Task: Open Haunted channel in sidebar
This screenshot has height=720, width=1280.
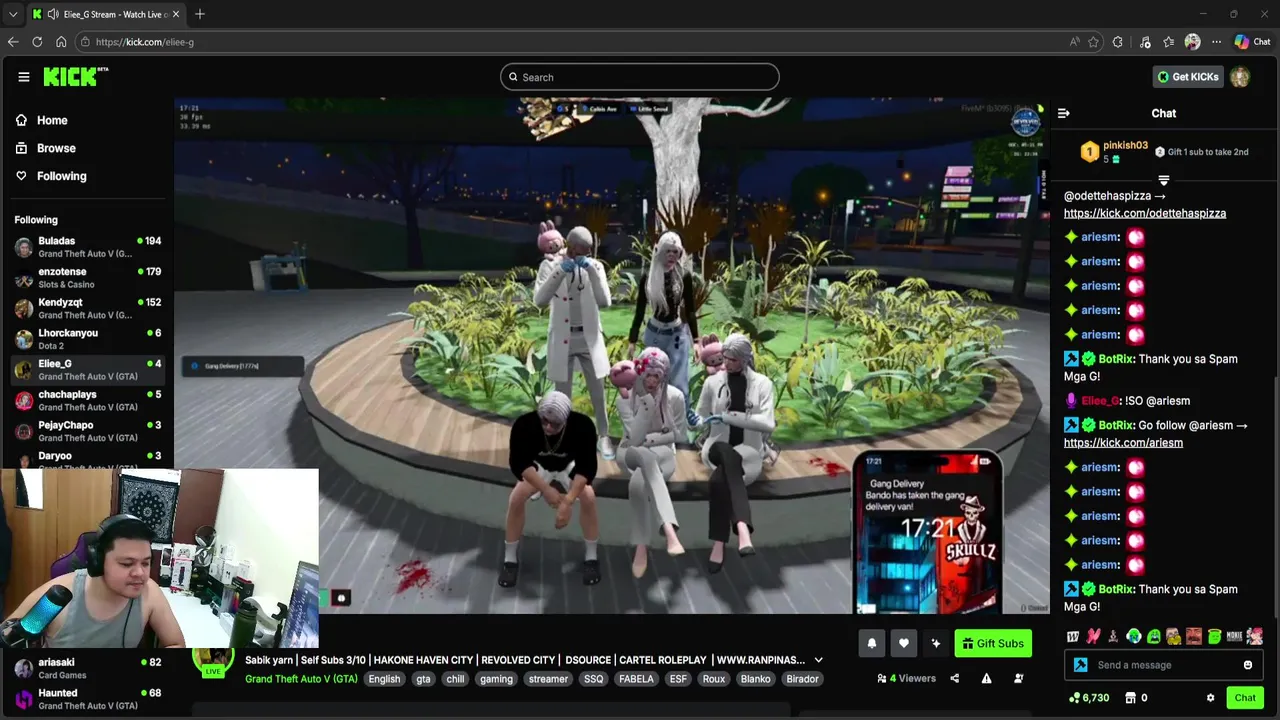Action: (x=87, y=699)
